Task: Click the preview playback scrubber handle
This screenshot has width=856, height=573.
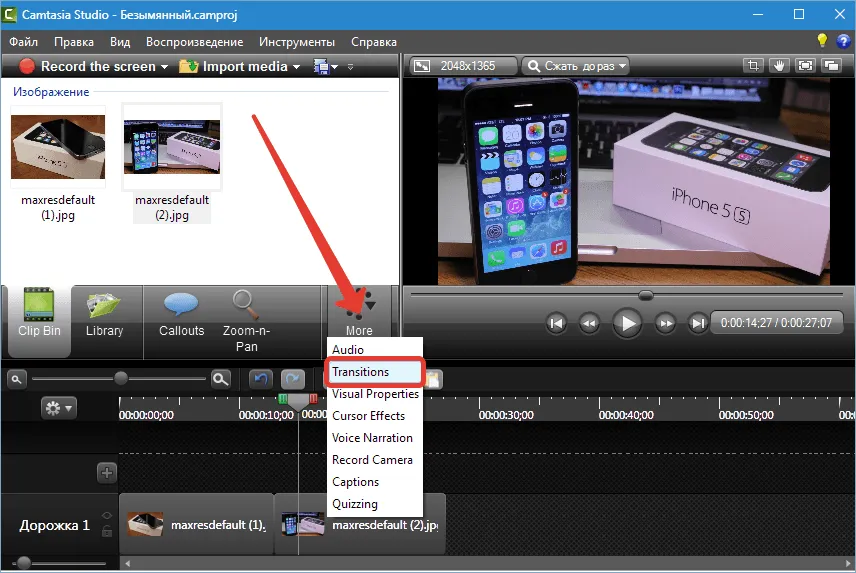Action: click(646, 295)
